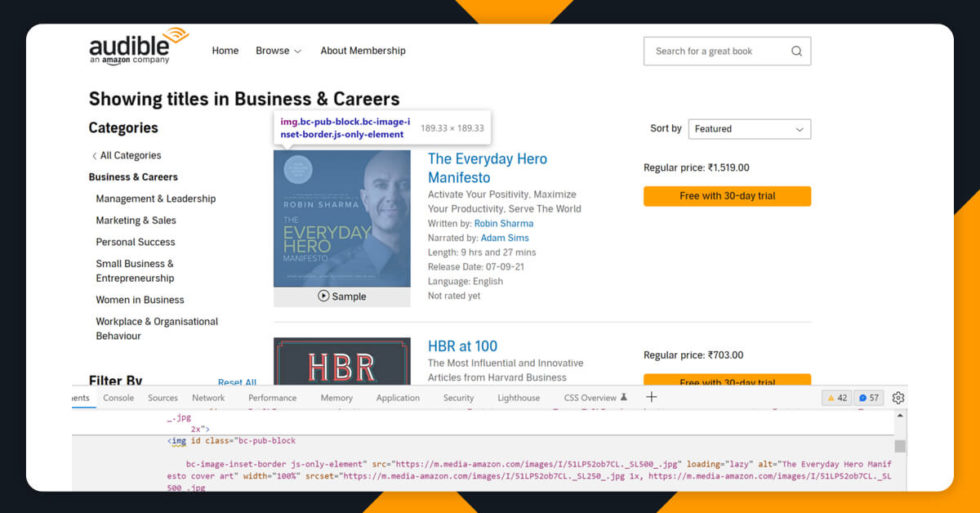The height and width of the screenshot is (513, 980).
Task: Click the Audible logo
Action: [x=139, y=46]
